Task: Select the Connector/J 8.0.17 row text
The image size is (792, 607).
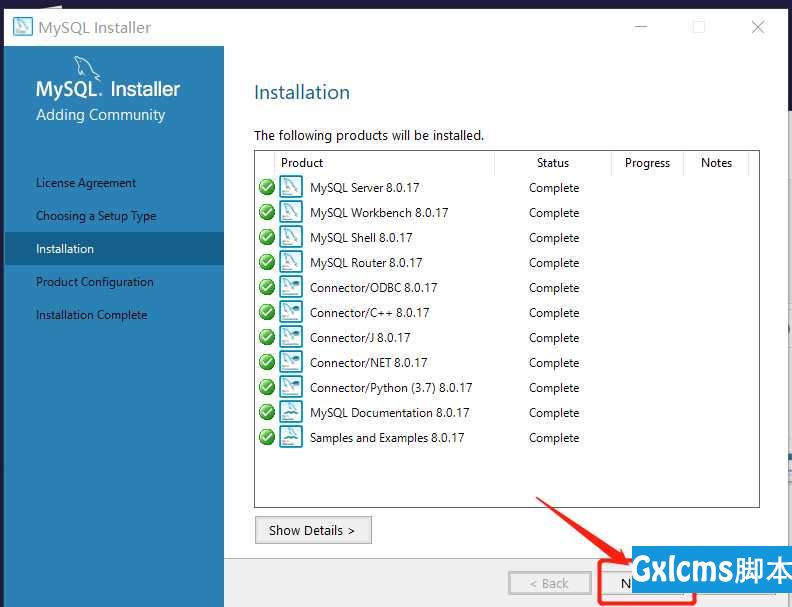Action: [x=360, y=338]
